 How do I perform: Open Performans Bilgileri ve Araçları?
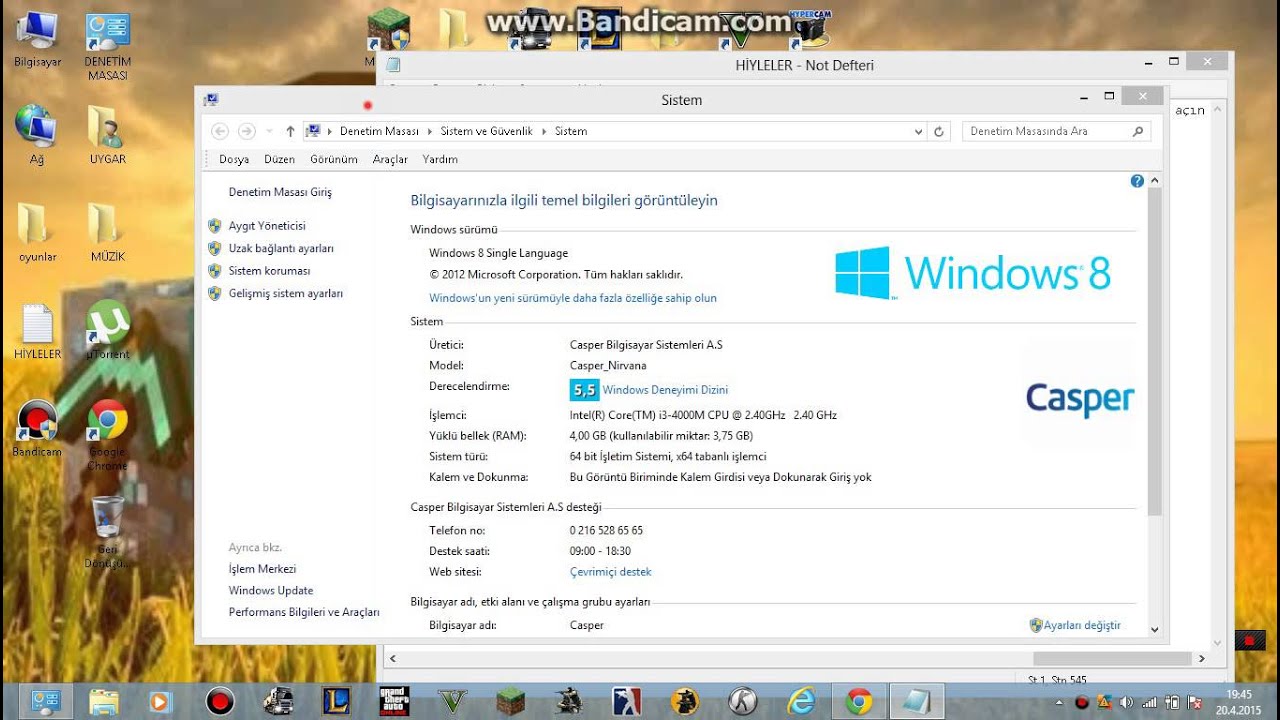click(x=304, y=612)
